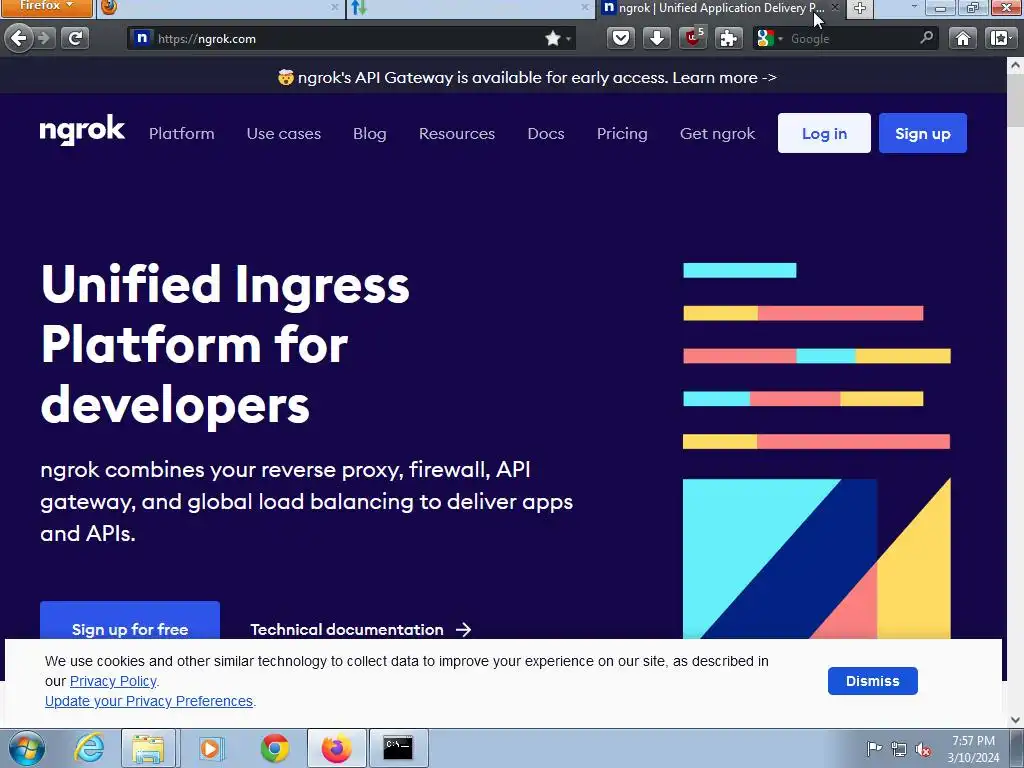Click the network tray icon
1024x768 pixels.
pyautogui.click(x=899, y=749)
